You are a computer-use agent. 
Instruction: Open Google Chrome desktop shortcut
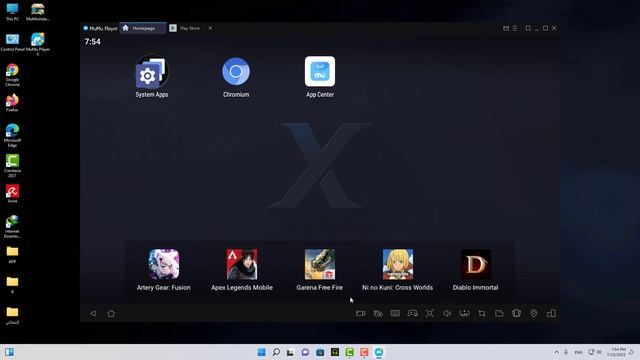pyautogui.click(x=12, y=74)
